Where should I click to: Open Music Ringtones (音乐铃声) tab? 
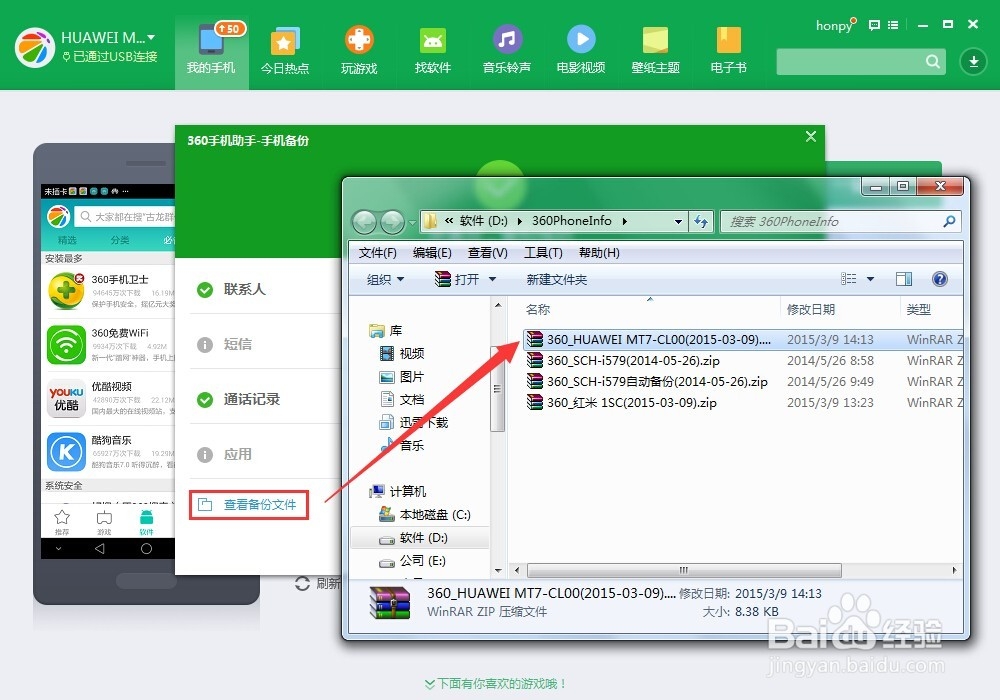pos(507,50)
